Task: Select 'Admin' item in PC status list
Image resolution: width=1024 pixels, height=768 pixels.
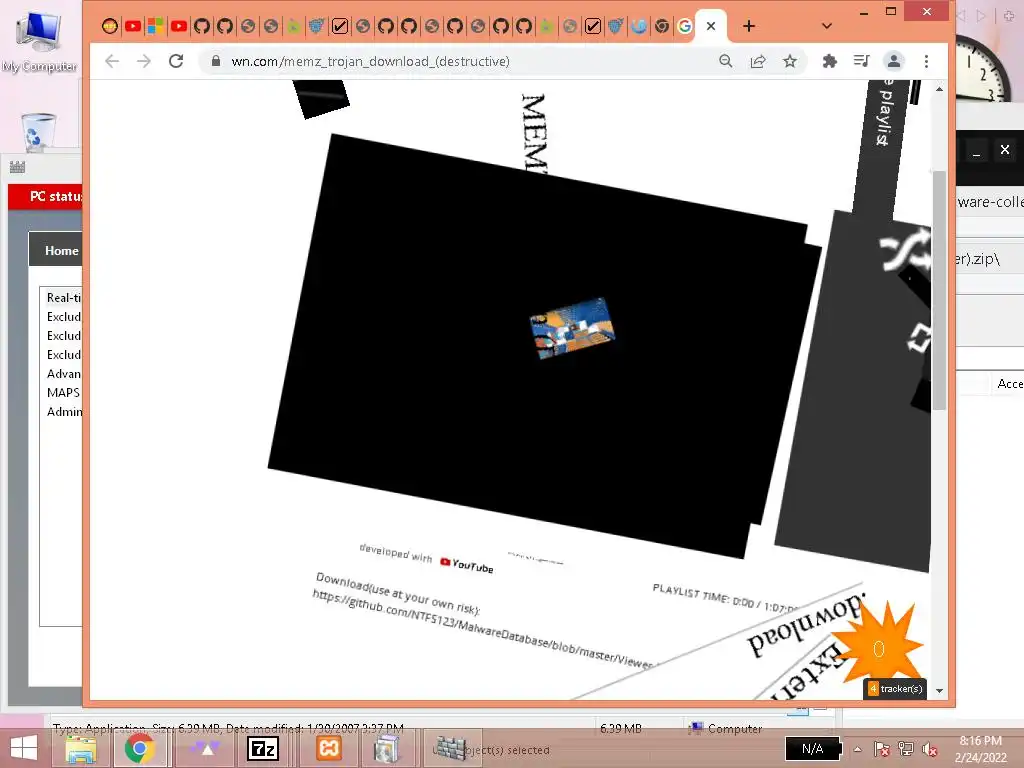Action: point(64,411)
